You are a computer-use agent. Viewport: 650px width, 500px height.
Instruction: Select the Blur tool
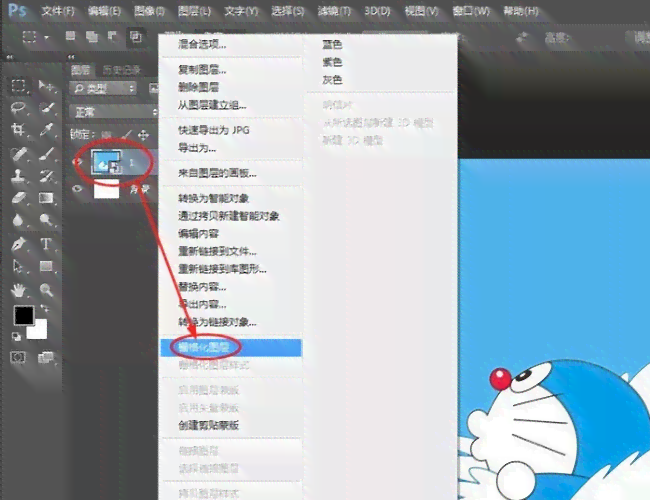click(x=18, y=220)
